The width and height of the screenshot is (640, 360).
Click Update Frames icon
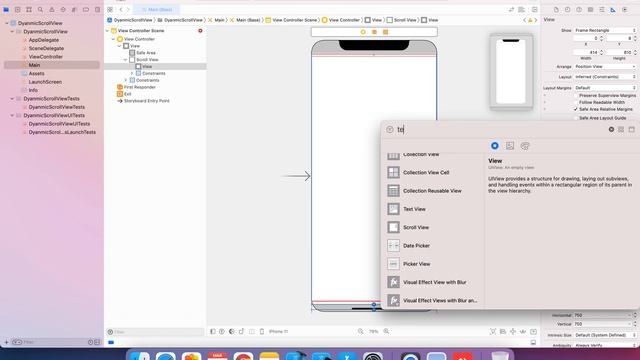tap(493, 331)
